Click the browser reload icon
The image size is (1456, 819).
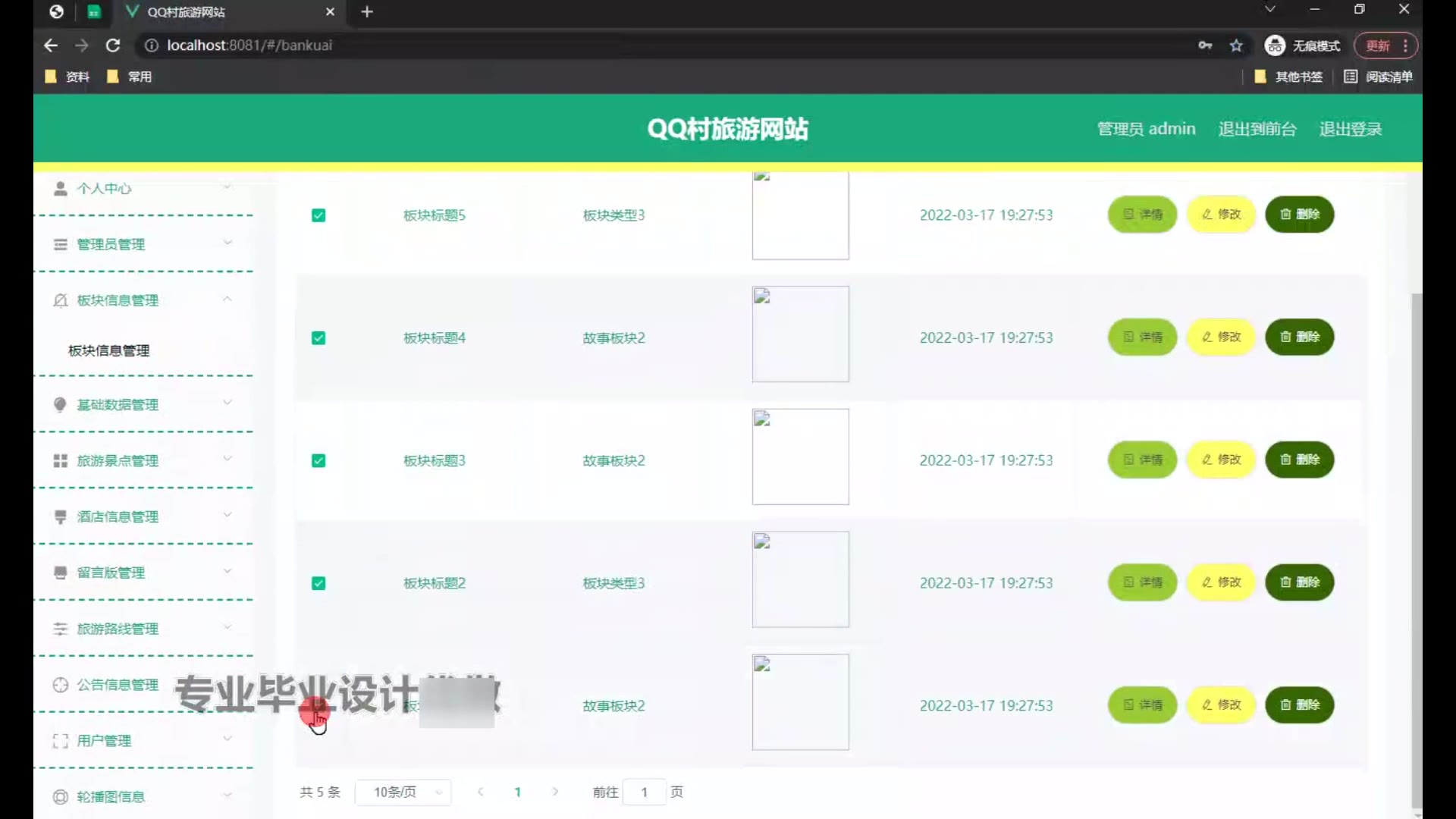pos(113,45)
